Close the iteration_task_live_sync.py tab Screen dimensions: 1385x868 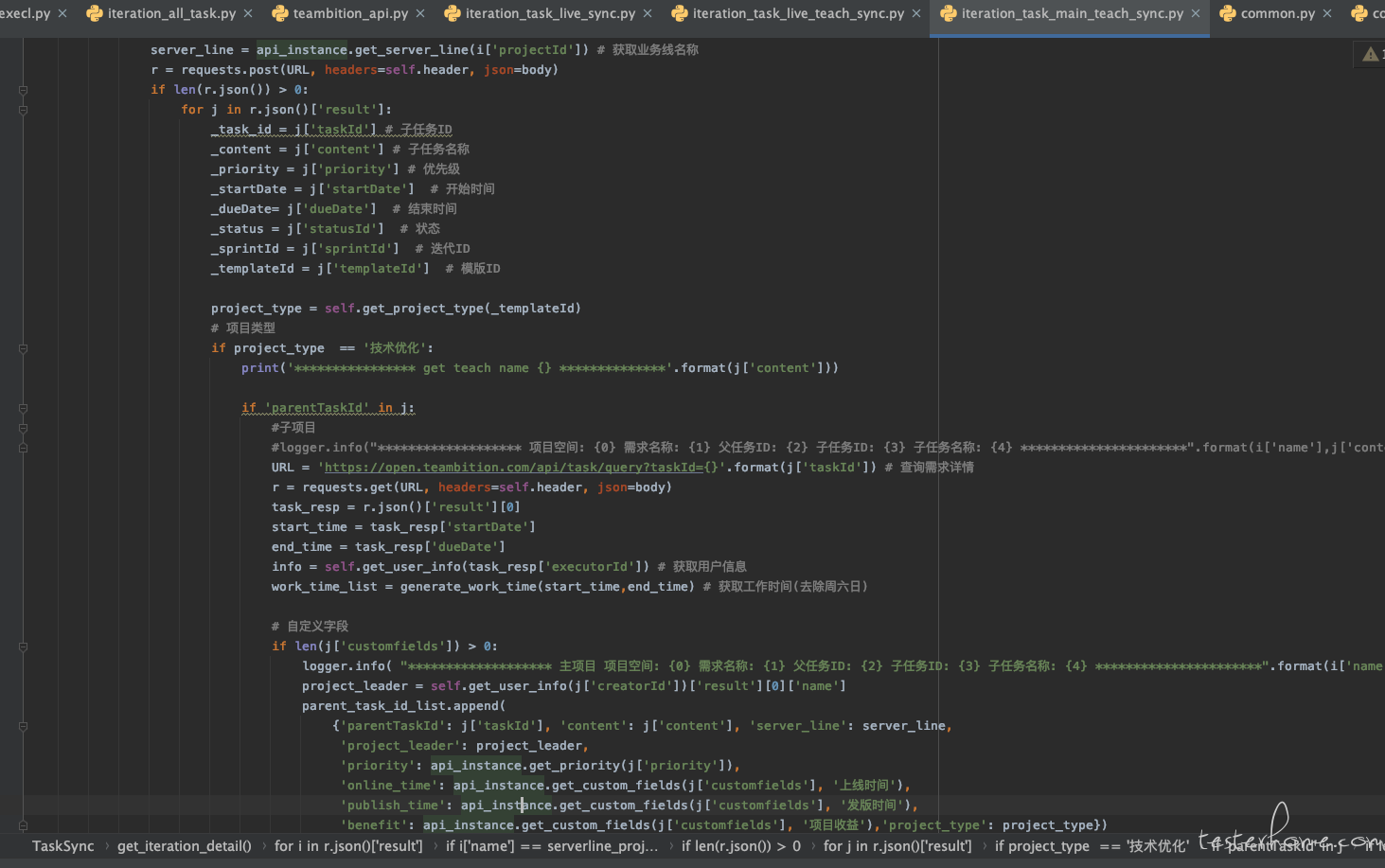click(648, 13)
